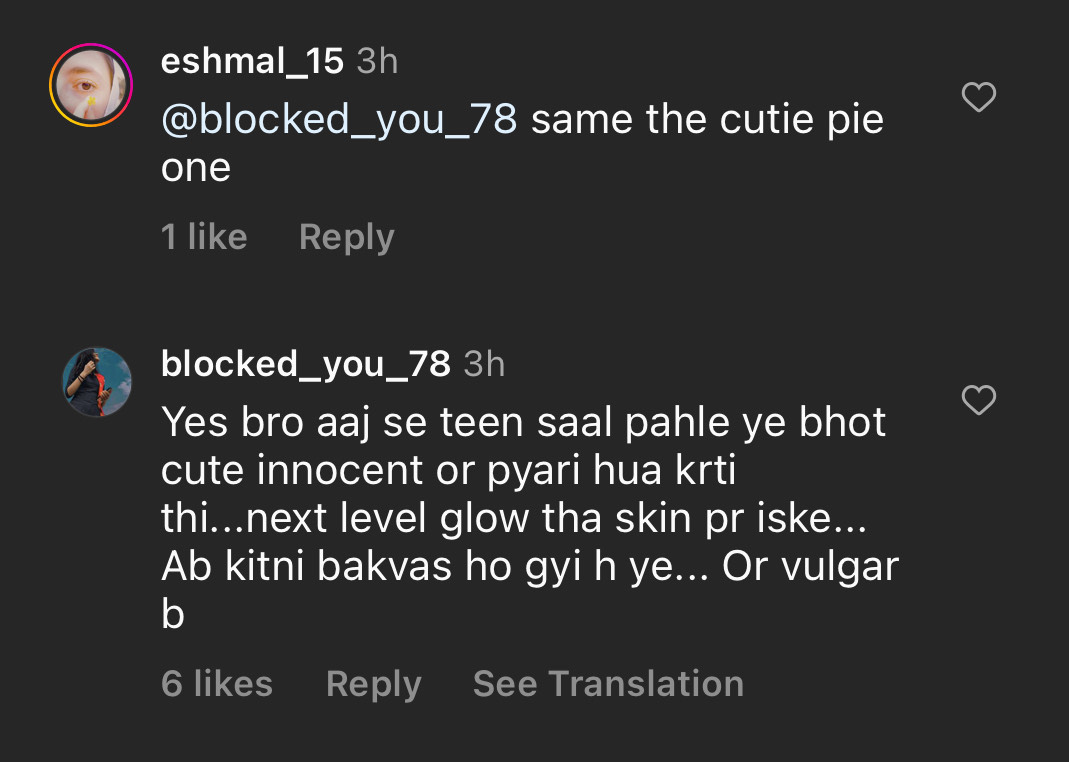
Task: Follow the @blocked_you_78 mention link
Action: click(x=339, y=120)
